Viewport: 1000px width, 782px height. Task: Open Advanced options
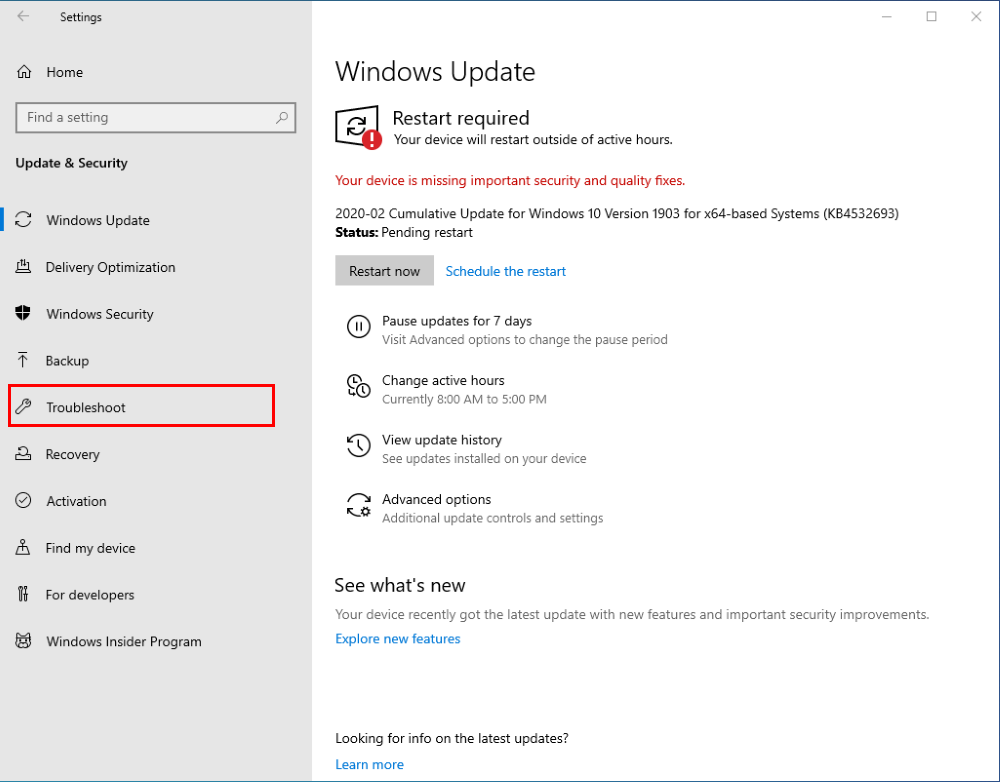click(436, 499)
